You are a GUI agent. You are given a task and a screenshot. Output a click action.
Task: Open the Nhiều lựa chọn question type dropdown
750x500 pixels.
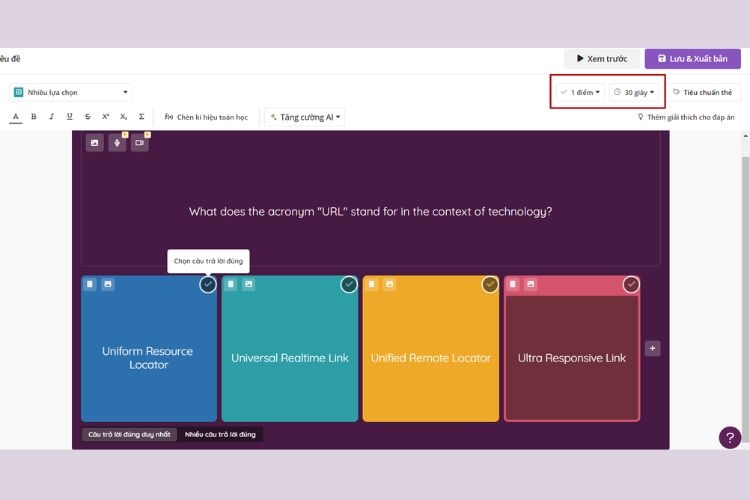click(71, 92)
